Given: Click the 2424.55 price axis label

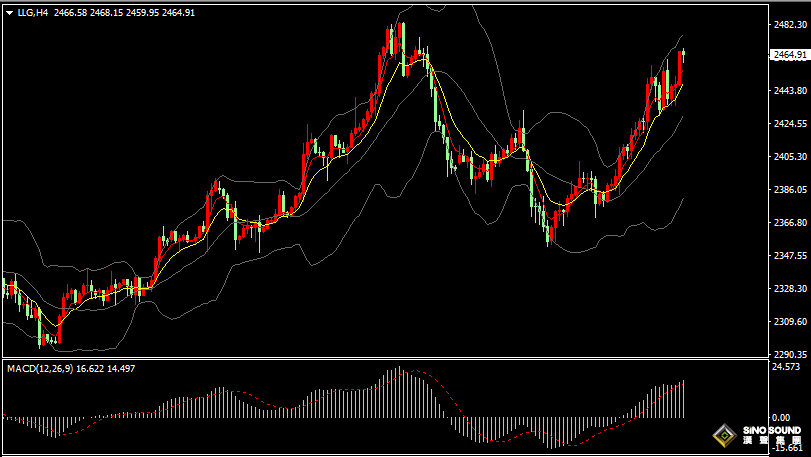Looking at the screenshot, I should 789,124.
